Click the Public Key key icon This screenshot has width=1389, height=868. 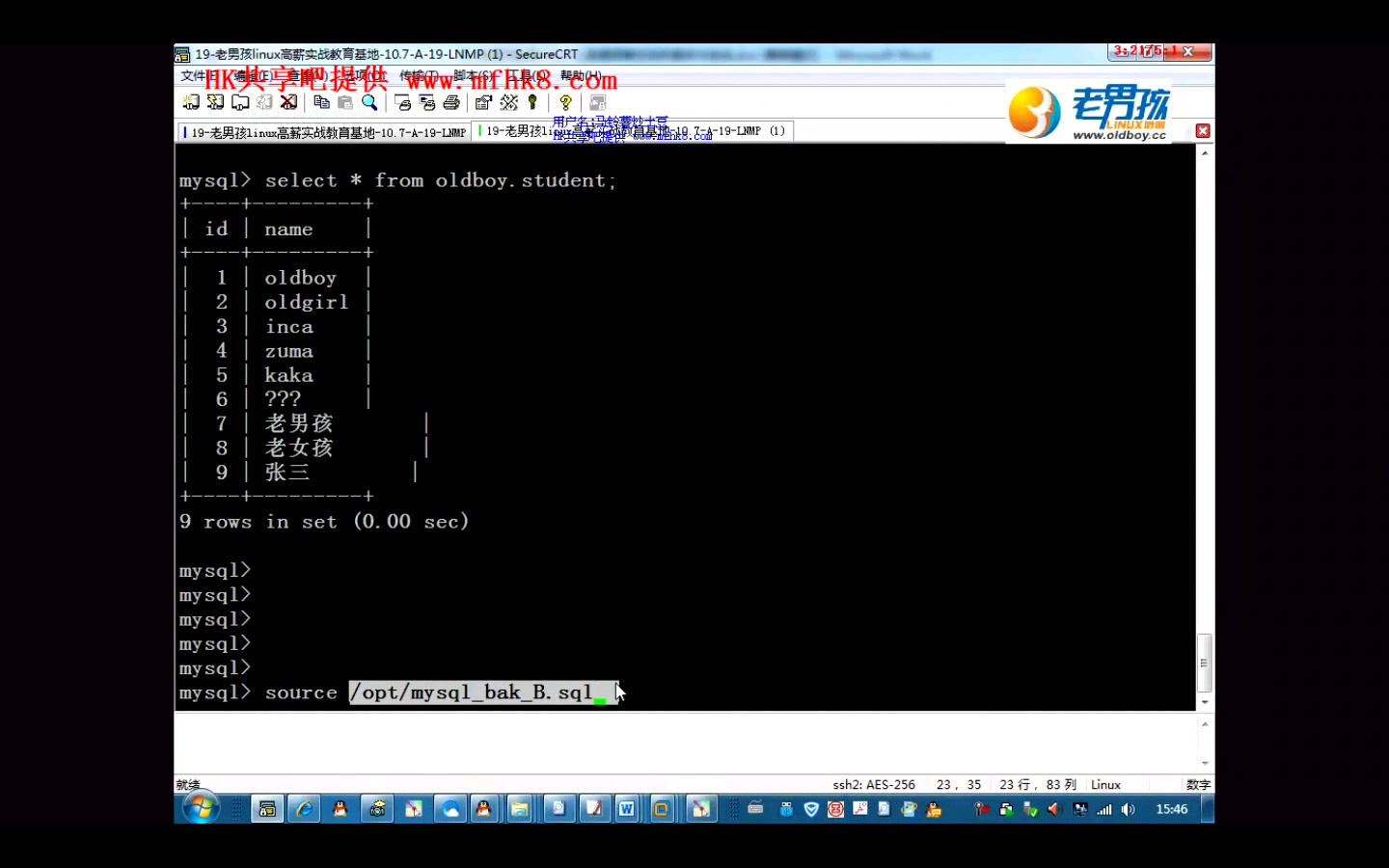[532, 102]
